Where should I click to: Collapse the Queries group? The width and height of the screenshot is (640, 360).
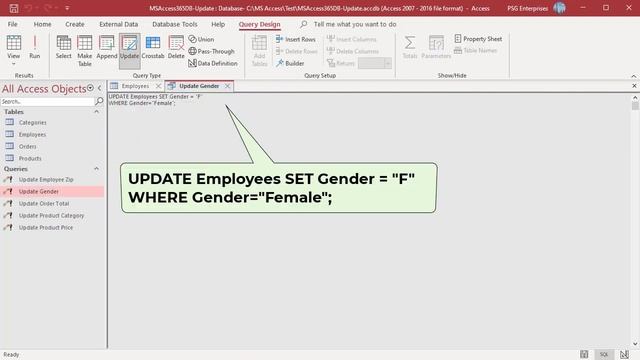96,169
